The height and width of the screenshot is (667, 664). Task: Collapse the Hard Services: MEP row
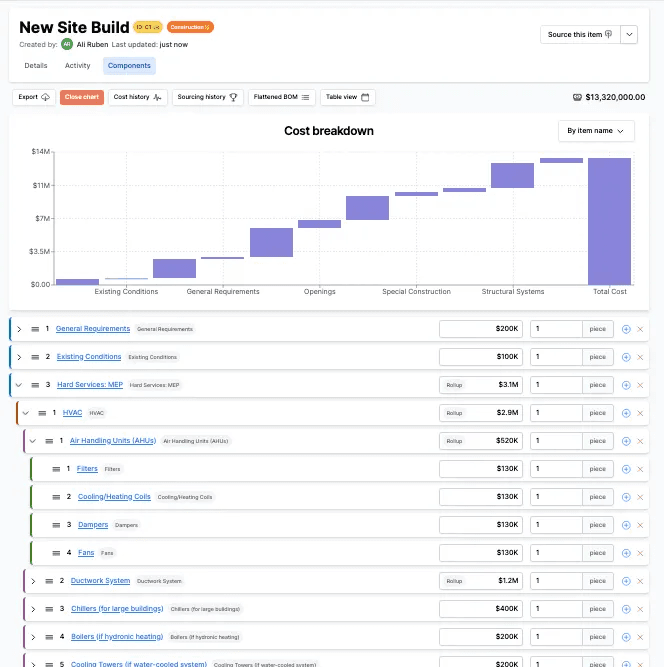point(19,385)
